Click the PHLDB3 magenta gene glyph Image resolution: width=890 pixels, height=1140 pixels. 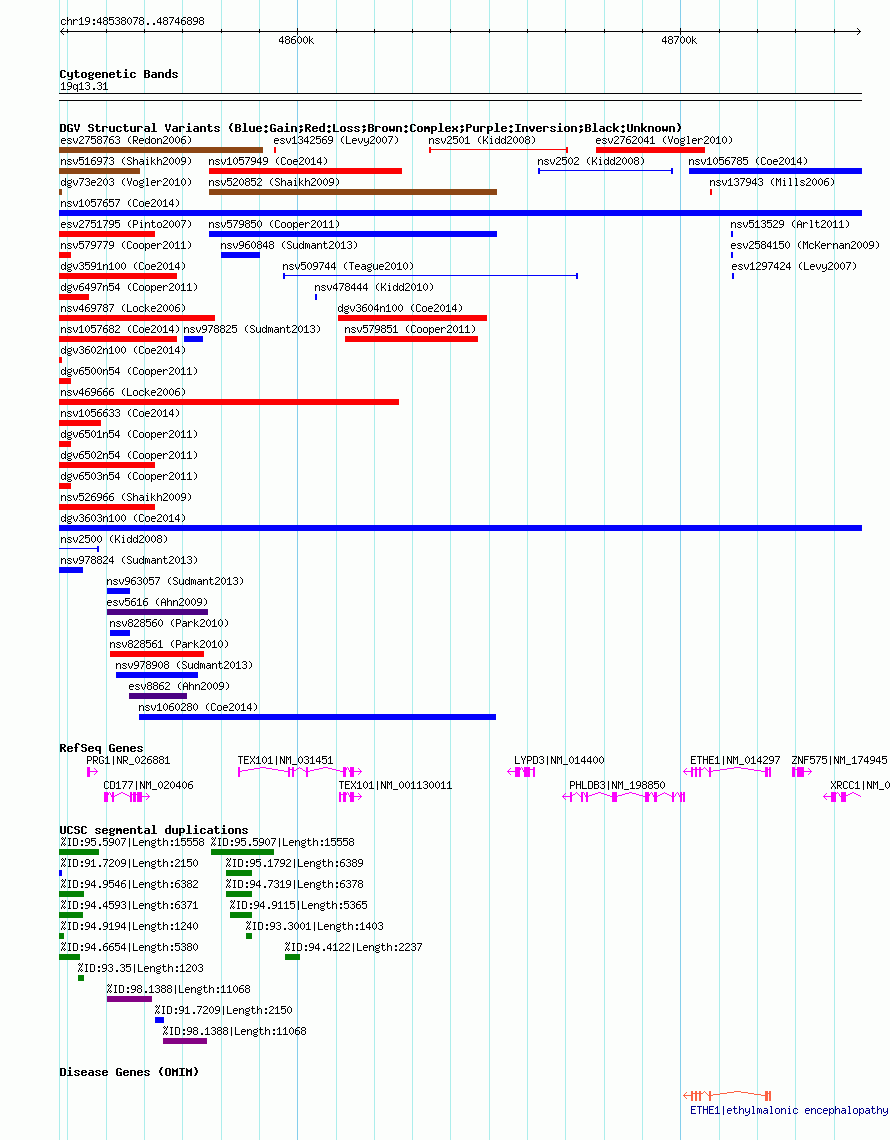[624, 798]
